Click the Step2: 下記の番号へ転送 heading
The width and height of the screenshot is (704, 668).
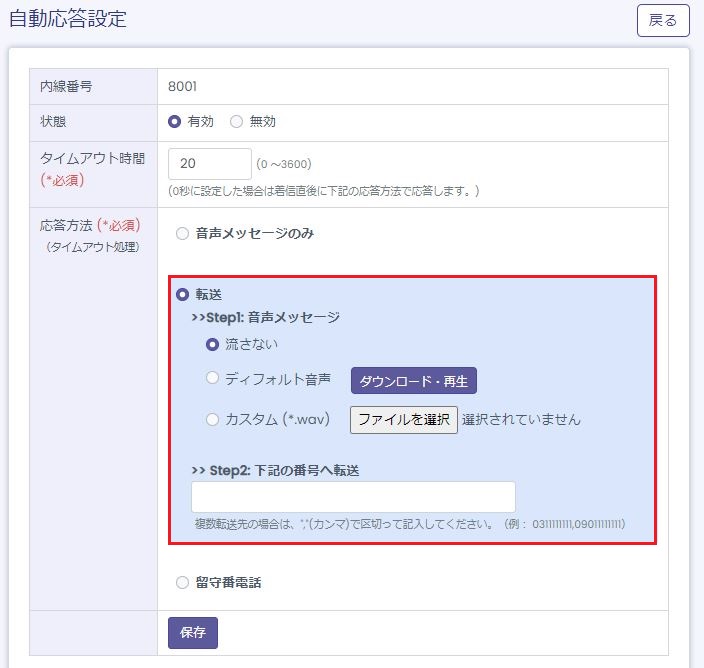click(276, 470)
